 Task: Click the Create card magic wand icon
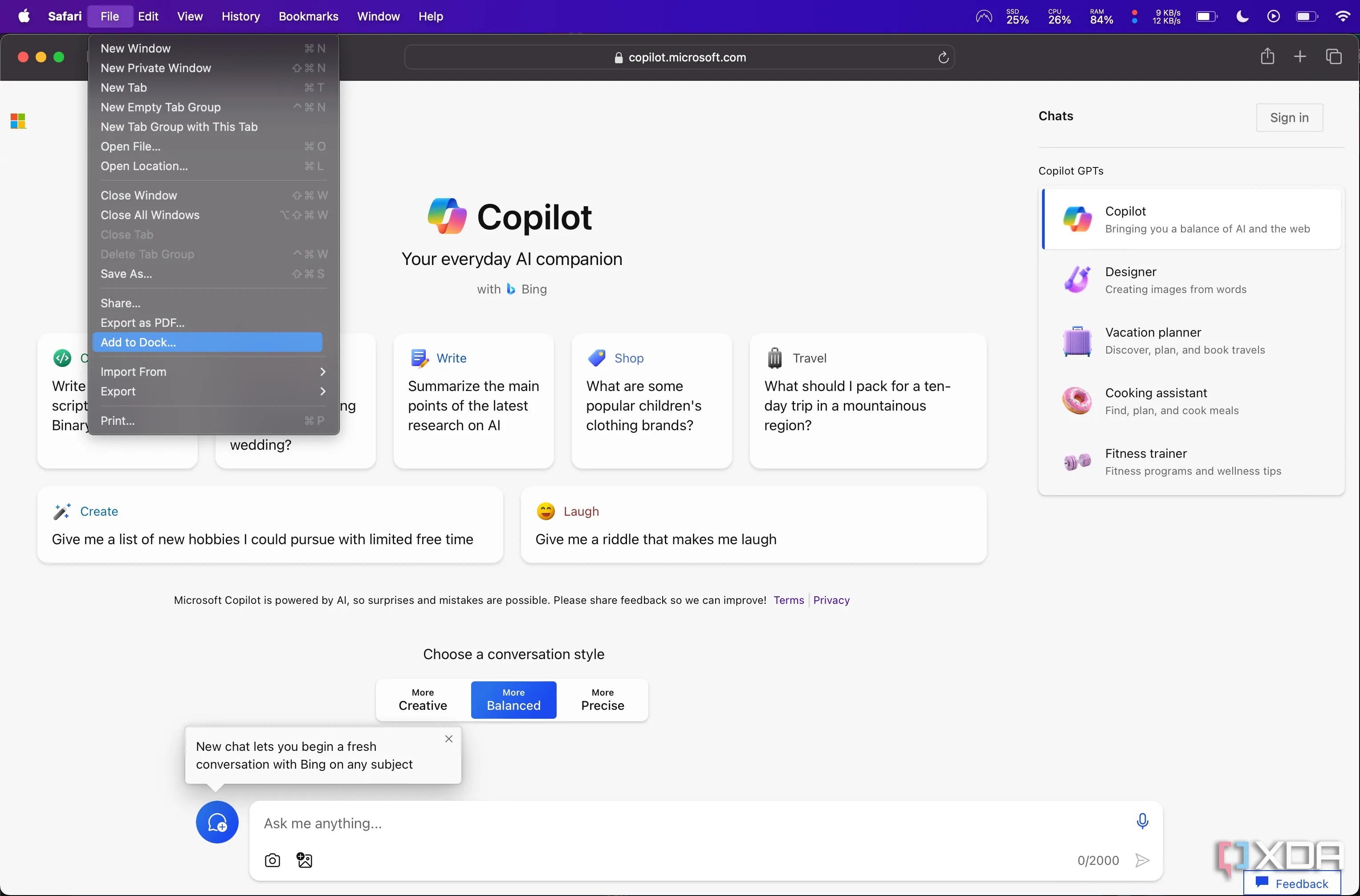[x=62, y=511]
